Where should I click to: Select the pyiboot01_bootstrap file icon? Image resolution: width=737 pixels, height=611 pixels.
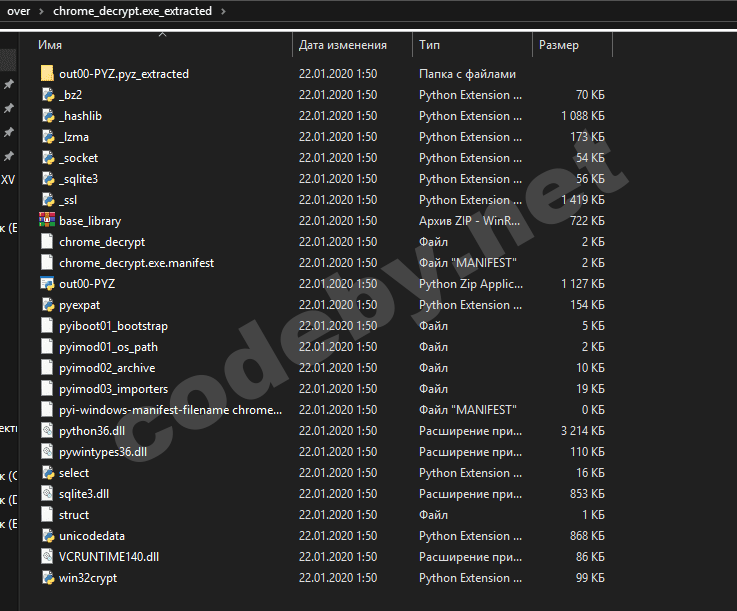point(47,326)
